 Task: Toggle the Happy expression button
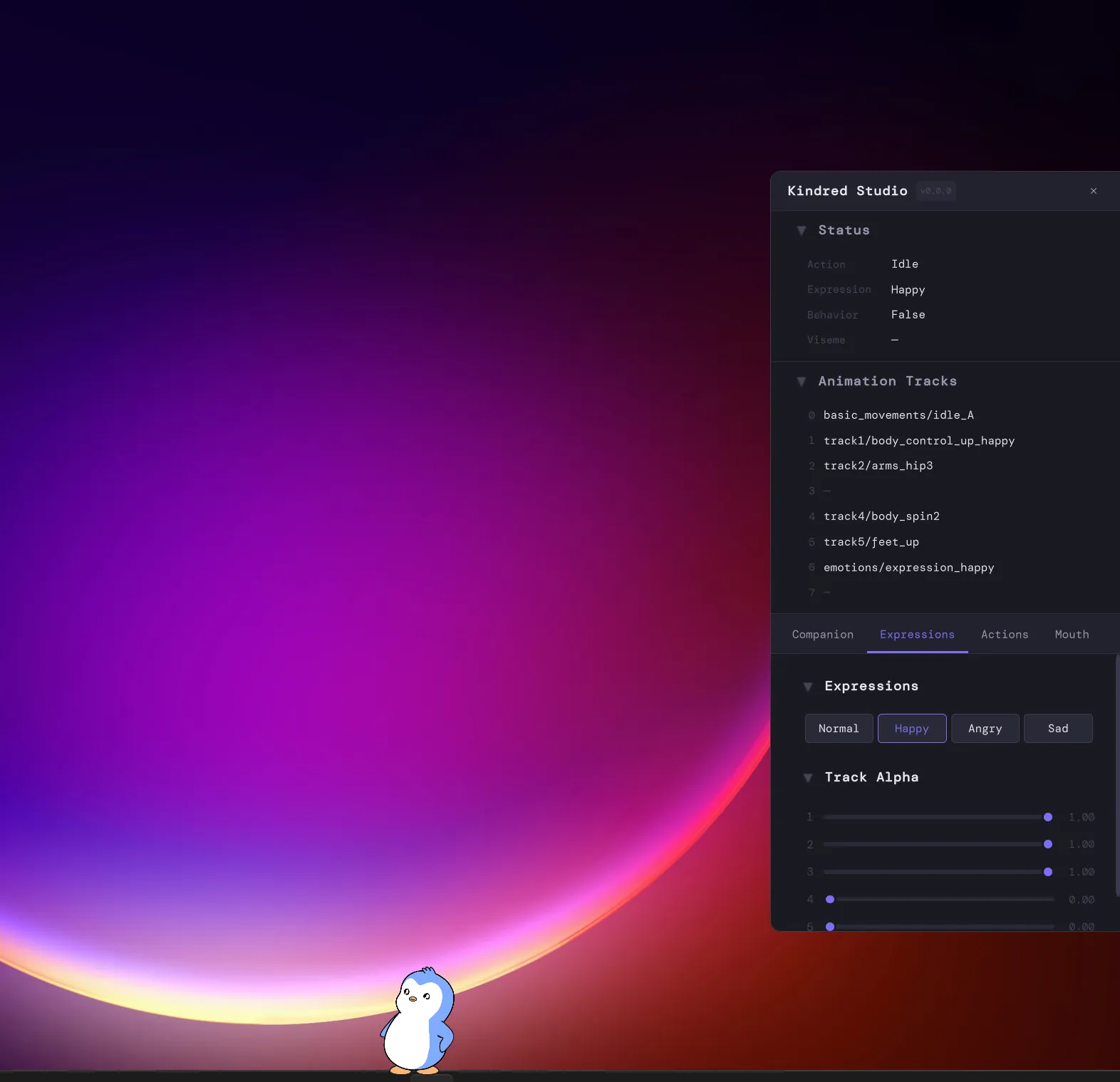click(x=911, y=729)
